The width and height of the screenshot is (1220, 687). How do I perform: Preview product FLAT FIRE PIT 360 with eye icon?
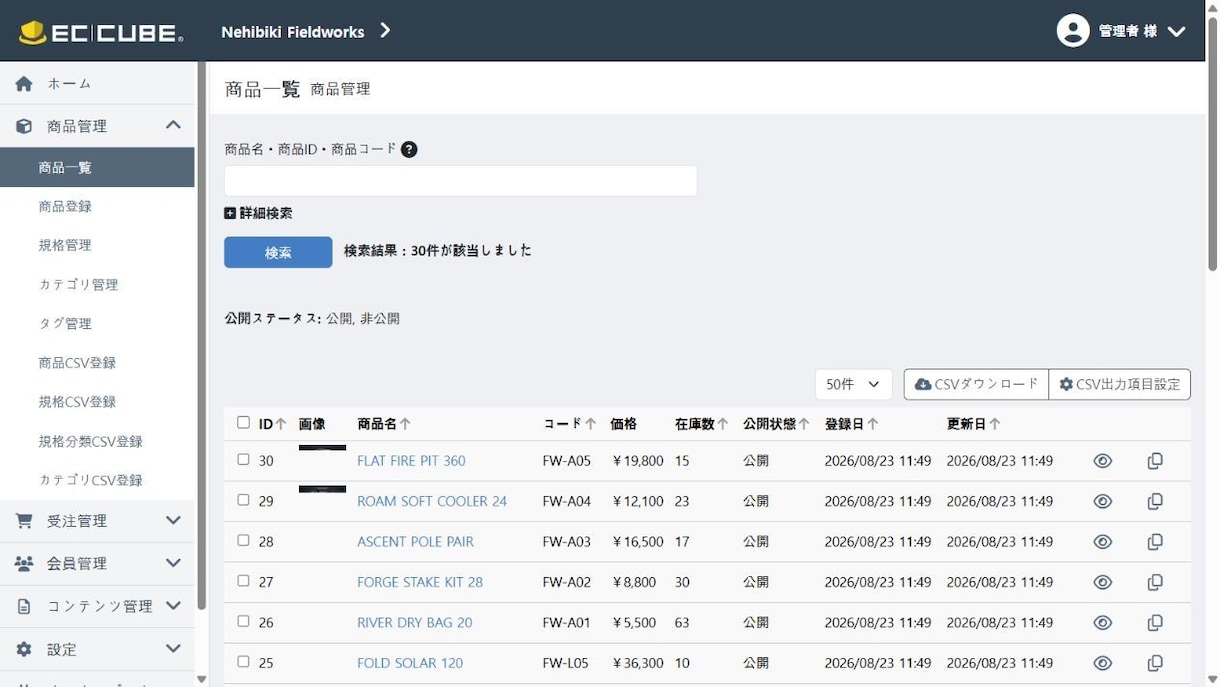1103,461
